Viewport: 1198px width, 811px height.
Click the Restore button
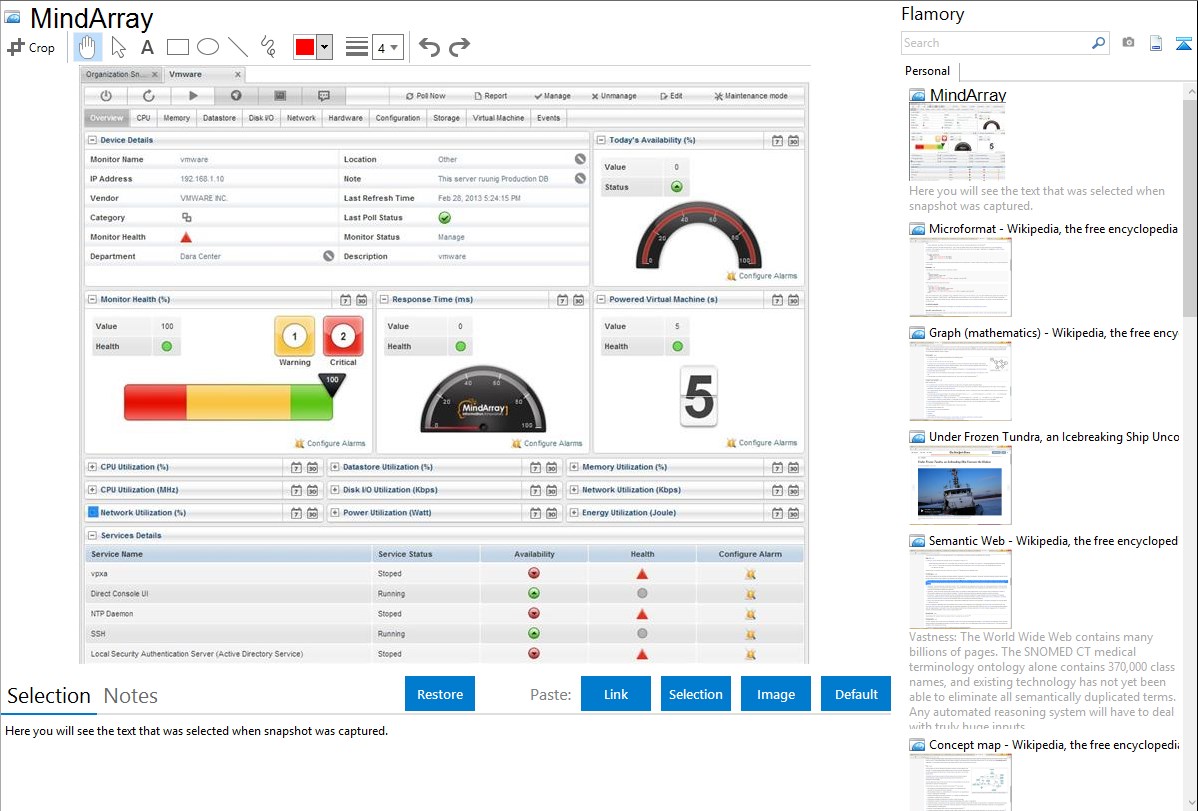(x=440, y=694)
